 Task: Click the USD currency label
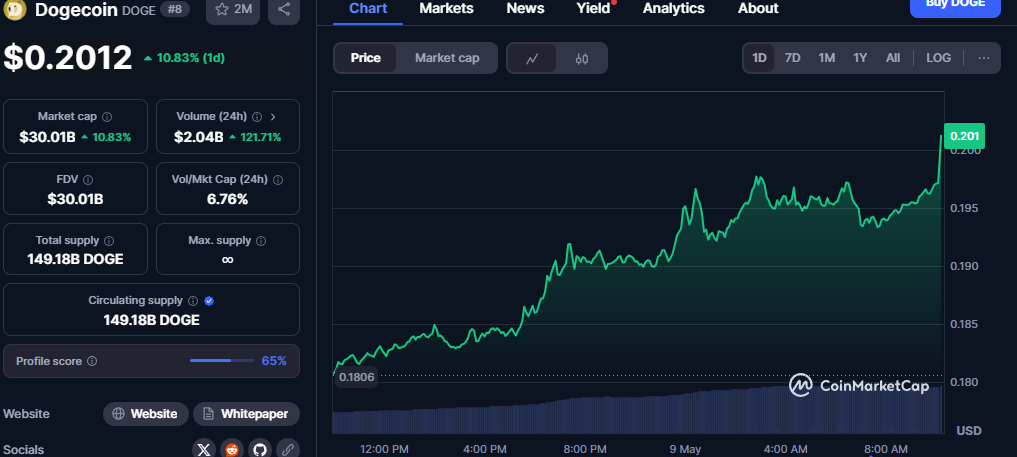(x=968, y=430)
